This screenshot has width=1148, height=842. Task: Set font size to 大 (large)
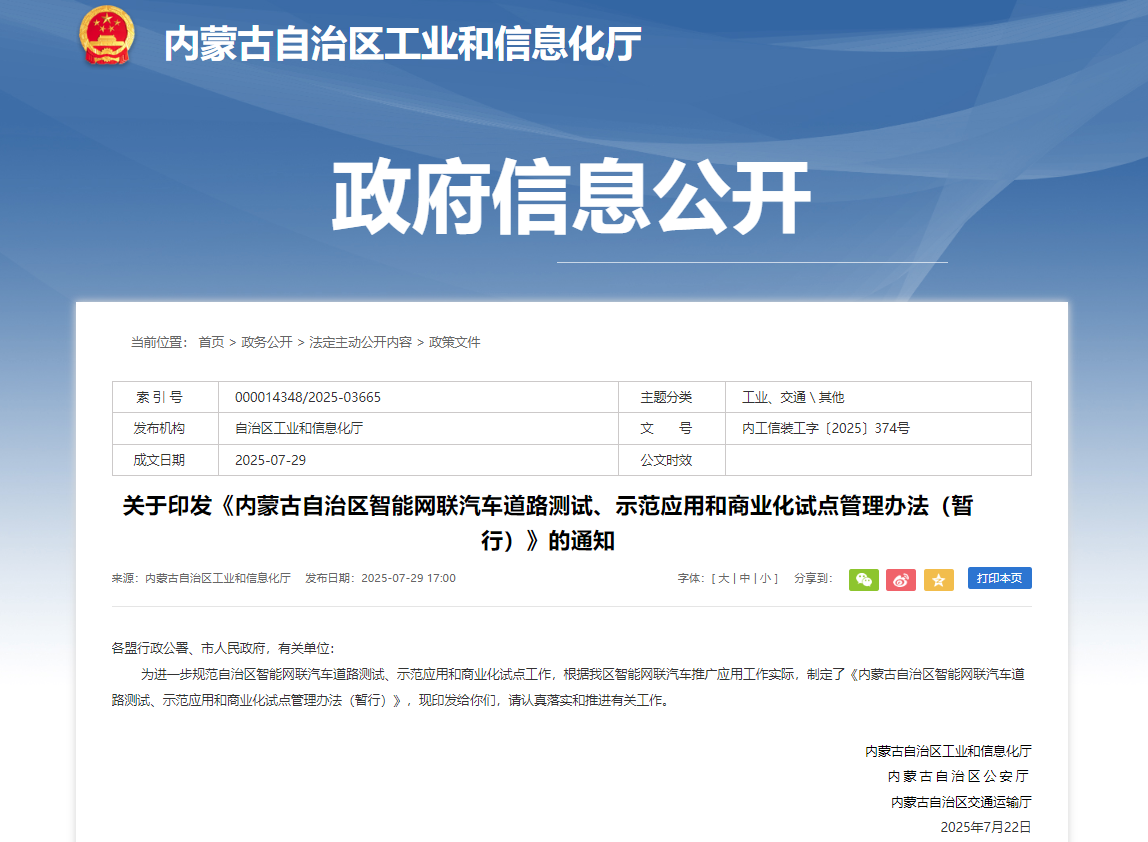coord(724,578)
